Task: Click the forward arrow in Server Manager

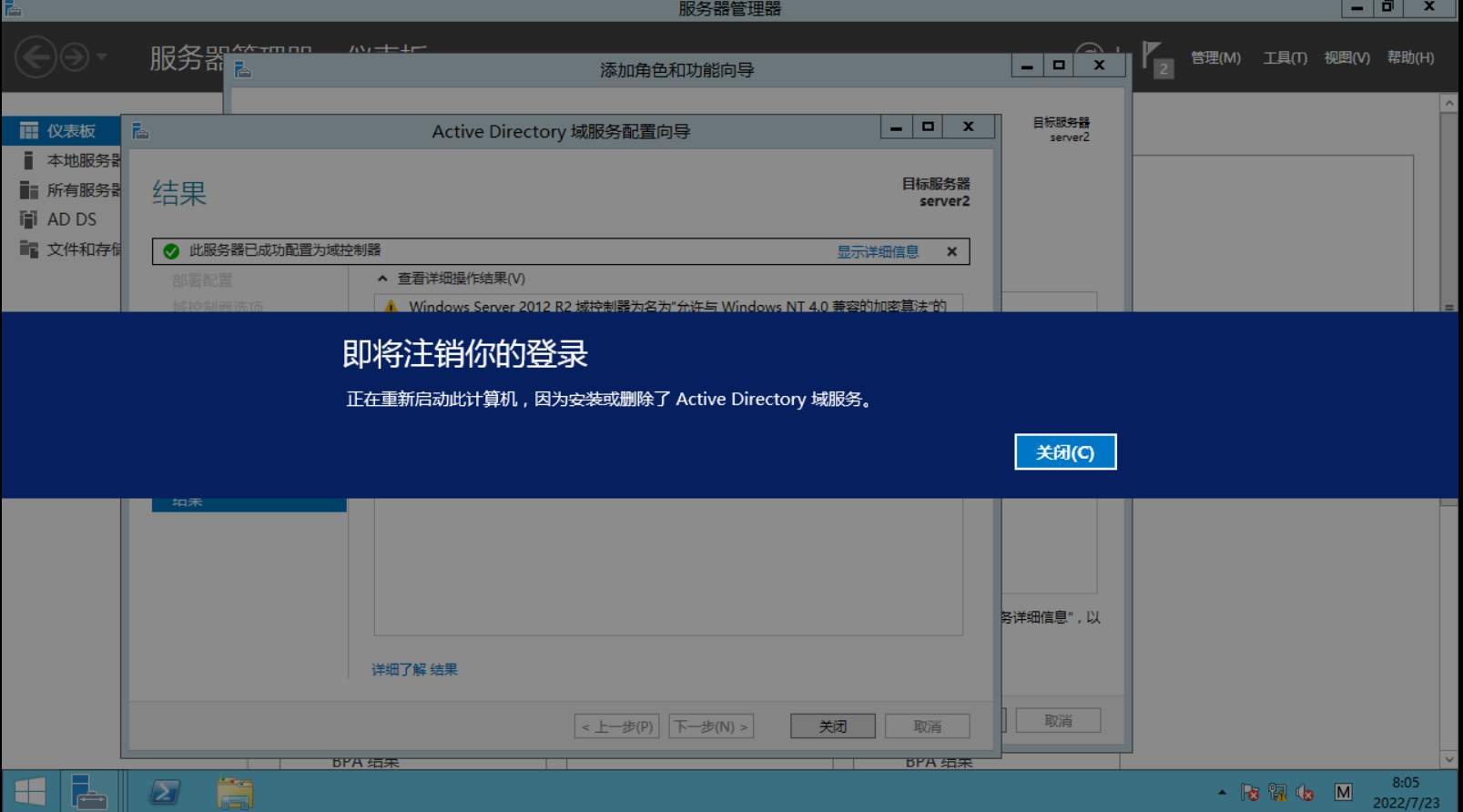Action: point(75,57)
